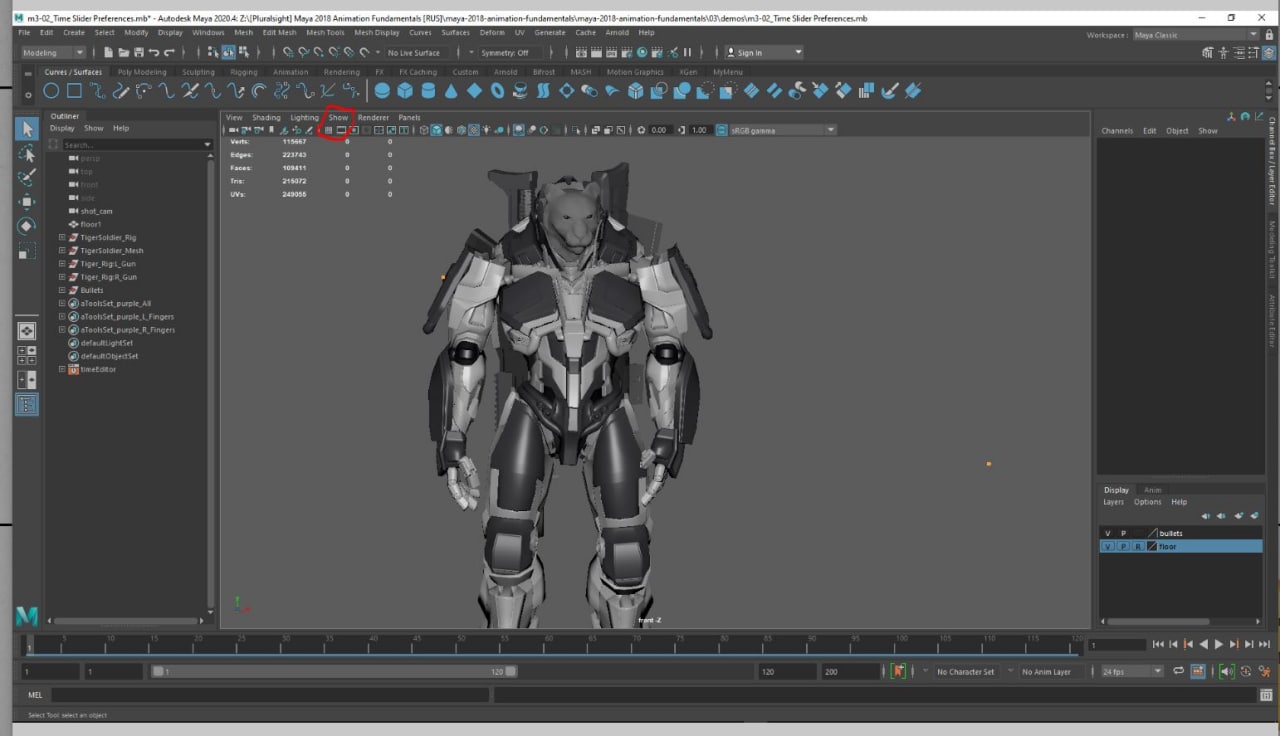Screen dimensions: 1280x736
Task: Open the Maya Classic workspace dropdown
Action: (x=1195, y=35)
